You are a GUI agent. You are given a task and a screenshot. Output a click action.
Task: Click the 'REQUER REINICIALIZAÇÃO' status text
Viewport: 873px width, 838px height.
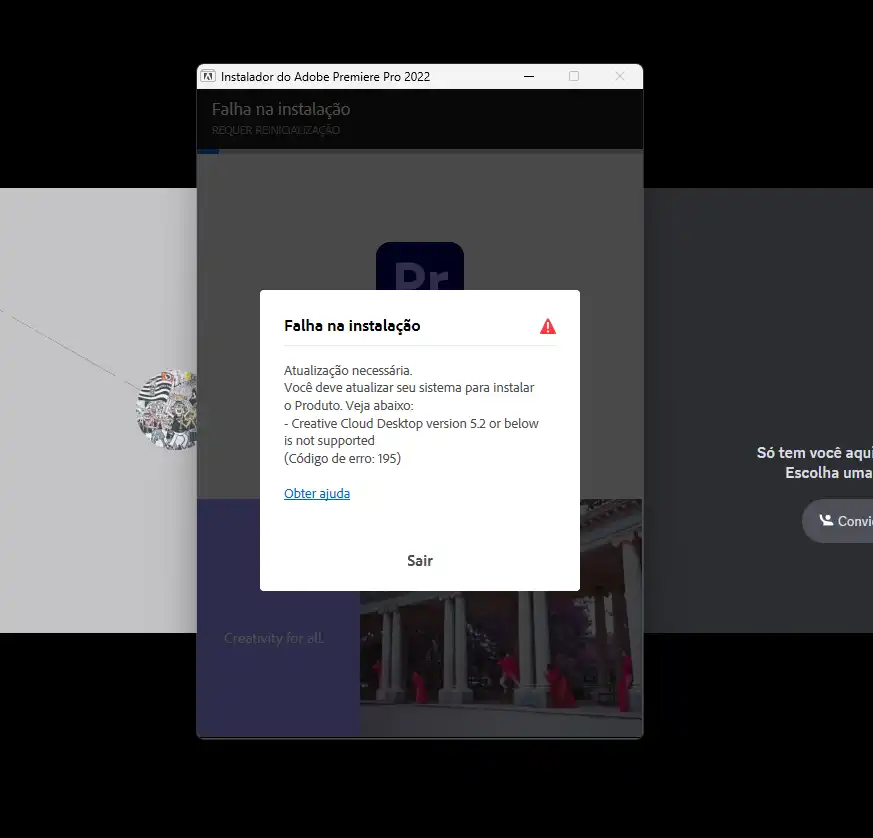pyautogui.click(x=276, y=130)
